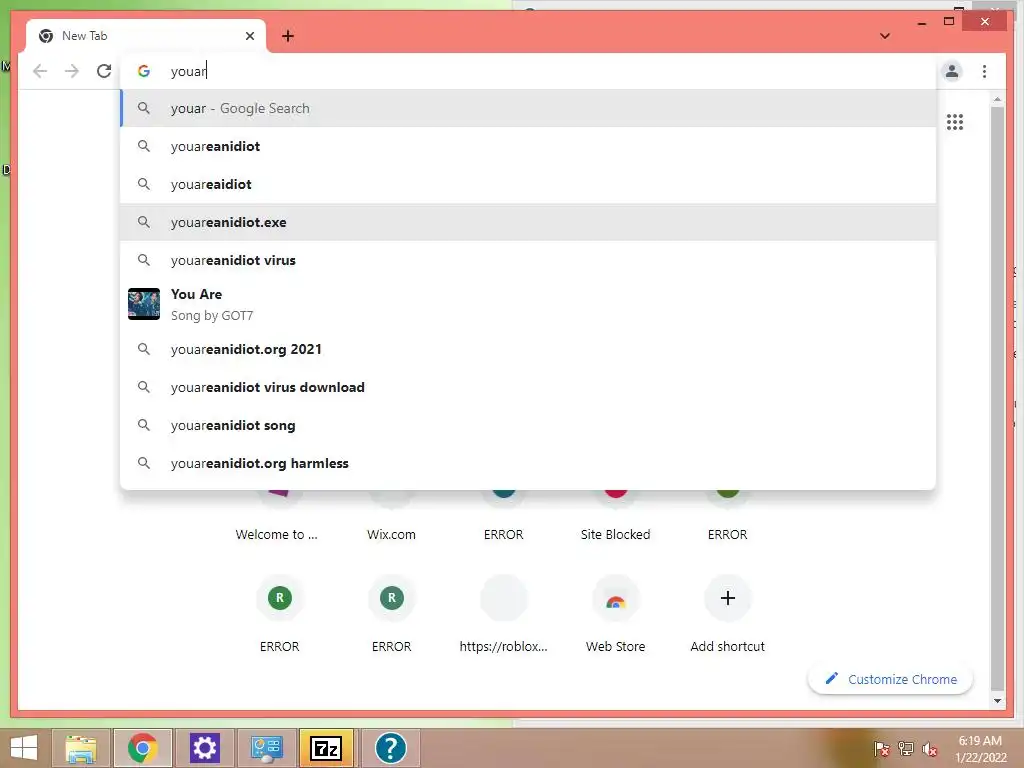This screenshot has width=1024, height=768.
Task: Click the page scrollbar down arrow
Action: (997, 701)
